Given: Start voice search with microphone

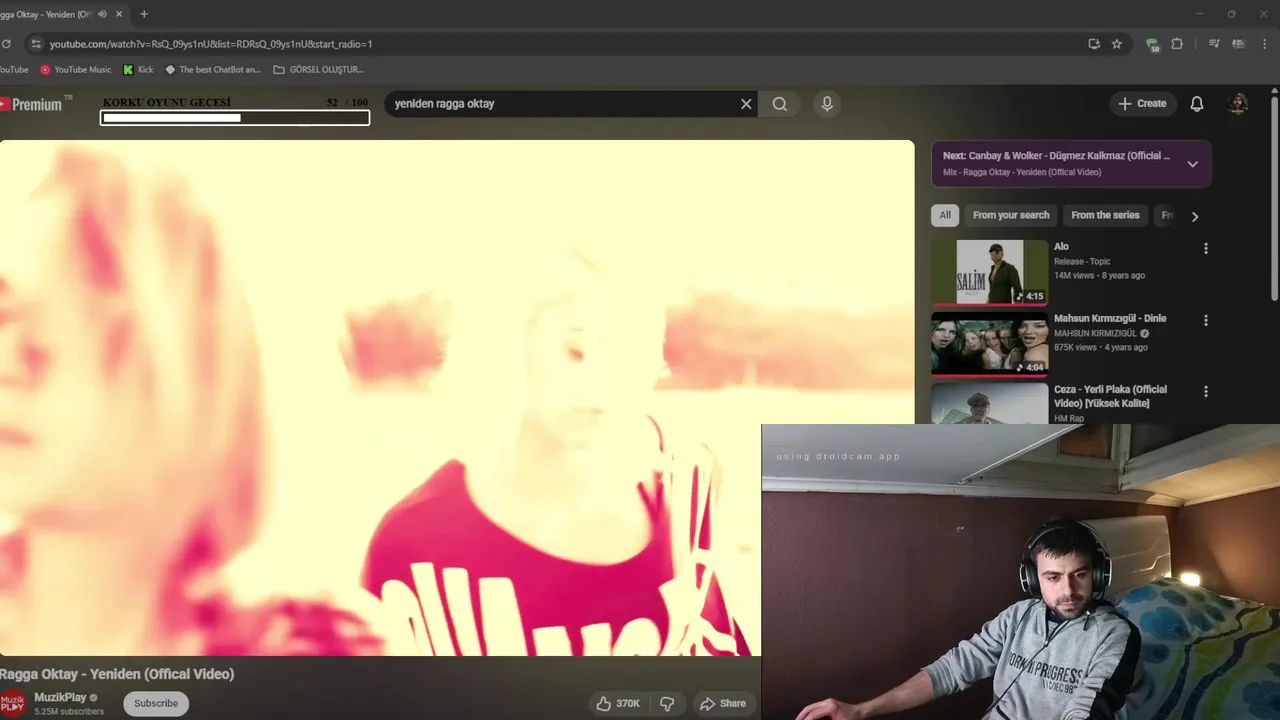Looking at the screenshot, I should (x=826, y=104).
